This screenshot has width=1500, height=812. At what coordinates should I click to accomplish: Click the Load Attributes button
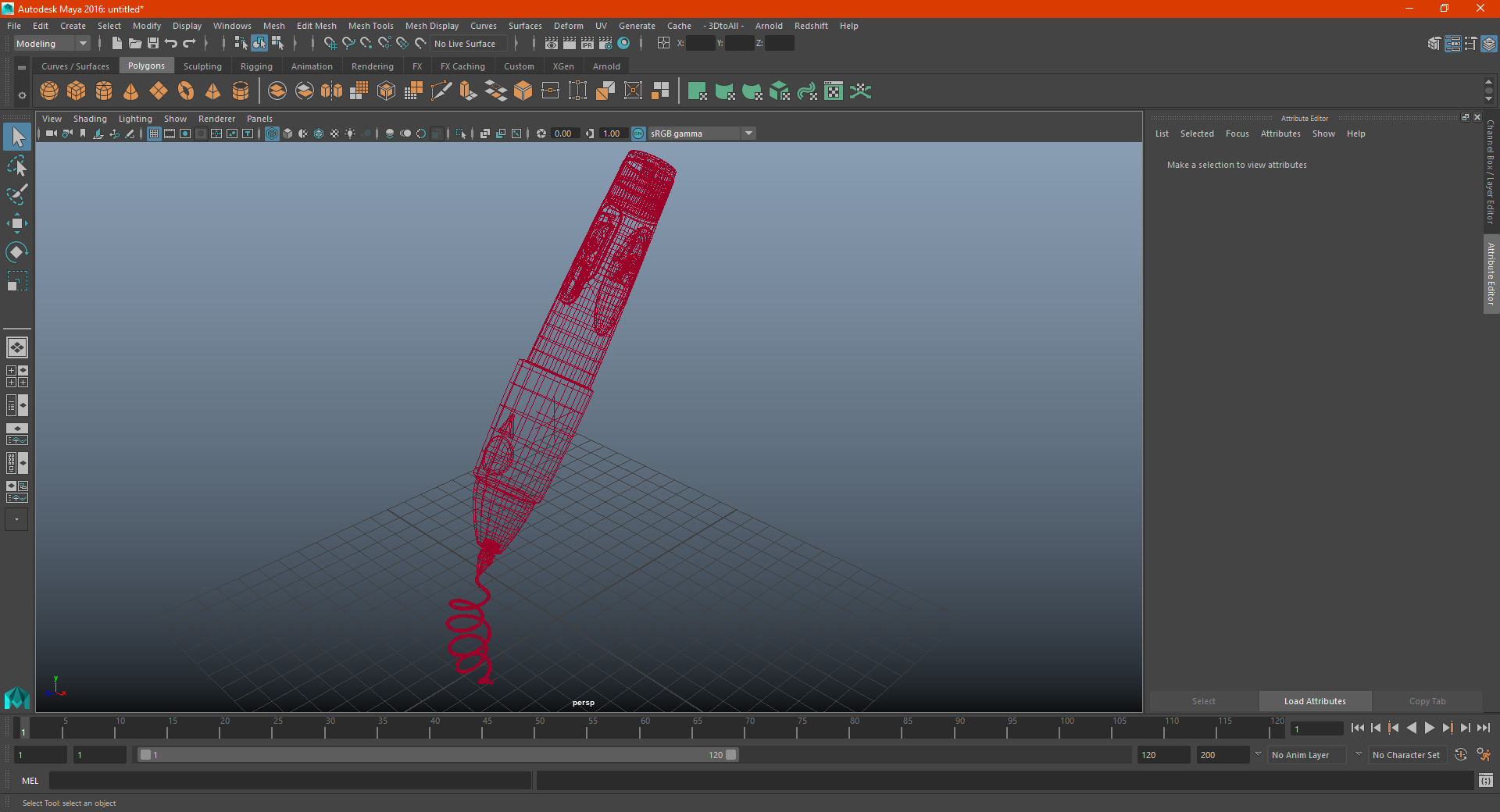coord(1315,701)
